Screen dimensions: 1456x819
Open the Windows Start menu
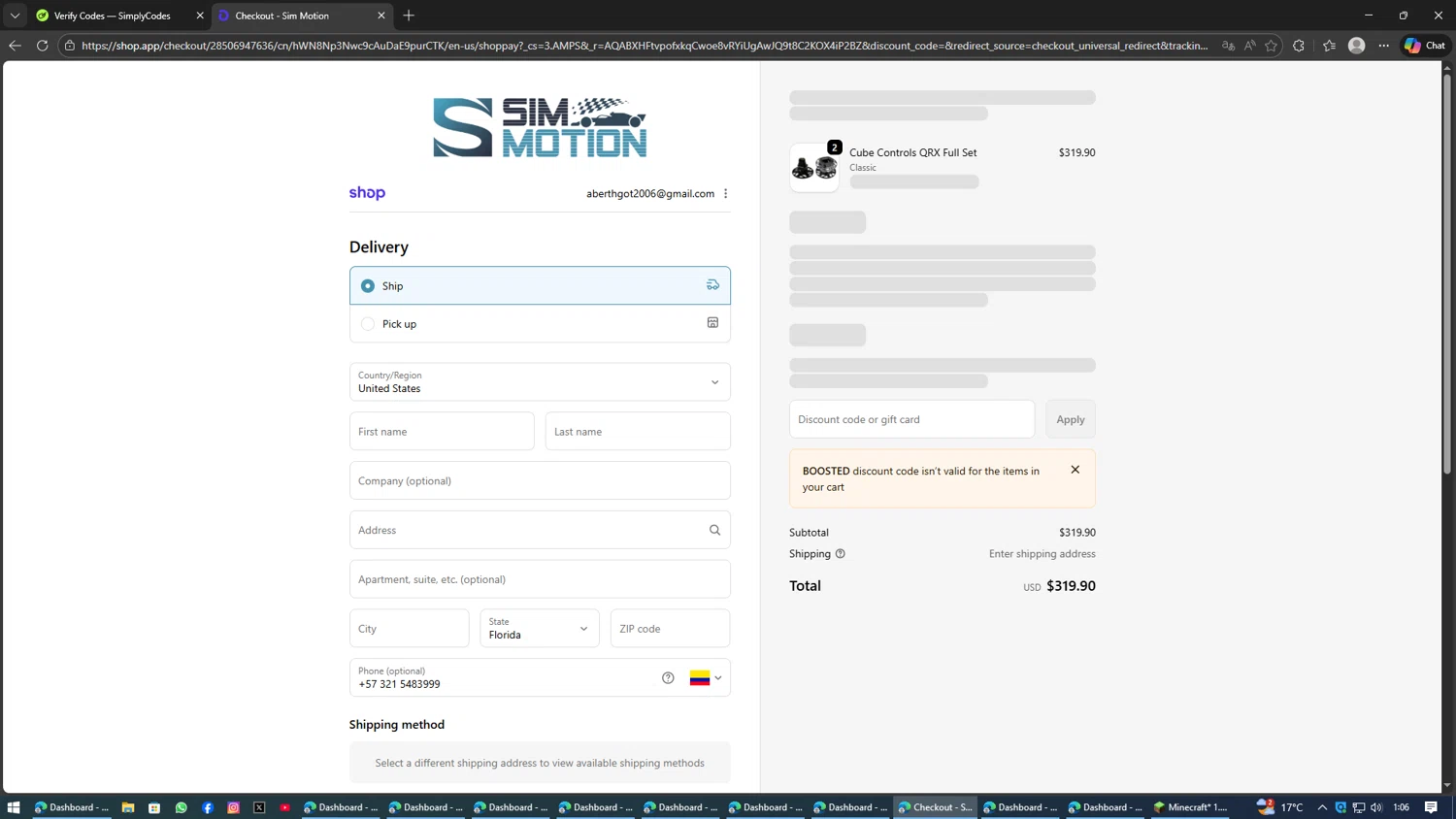tap(14, 807)
